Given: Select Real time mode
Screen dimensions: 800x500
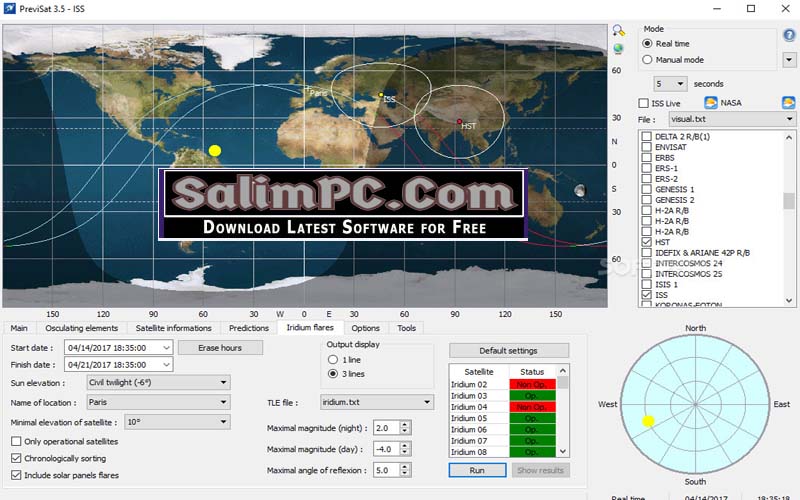Looking at the screenshot, I should [x=647, y=43].
